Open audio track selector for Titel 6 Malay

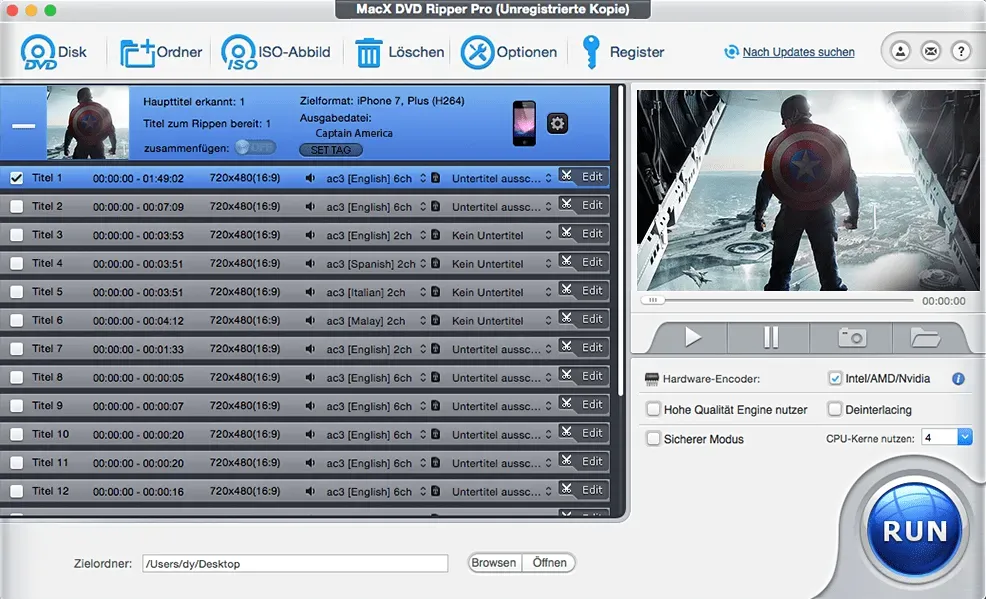coord(423,321)
